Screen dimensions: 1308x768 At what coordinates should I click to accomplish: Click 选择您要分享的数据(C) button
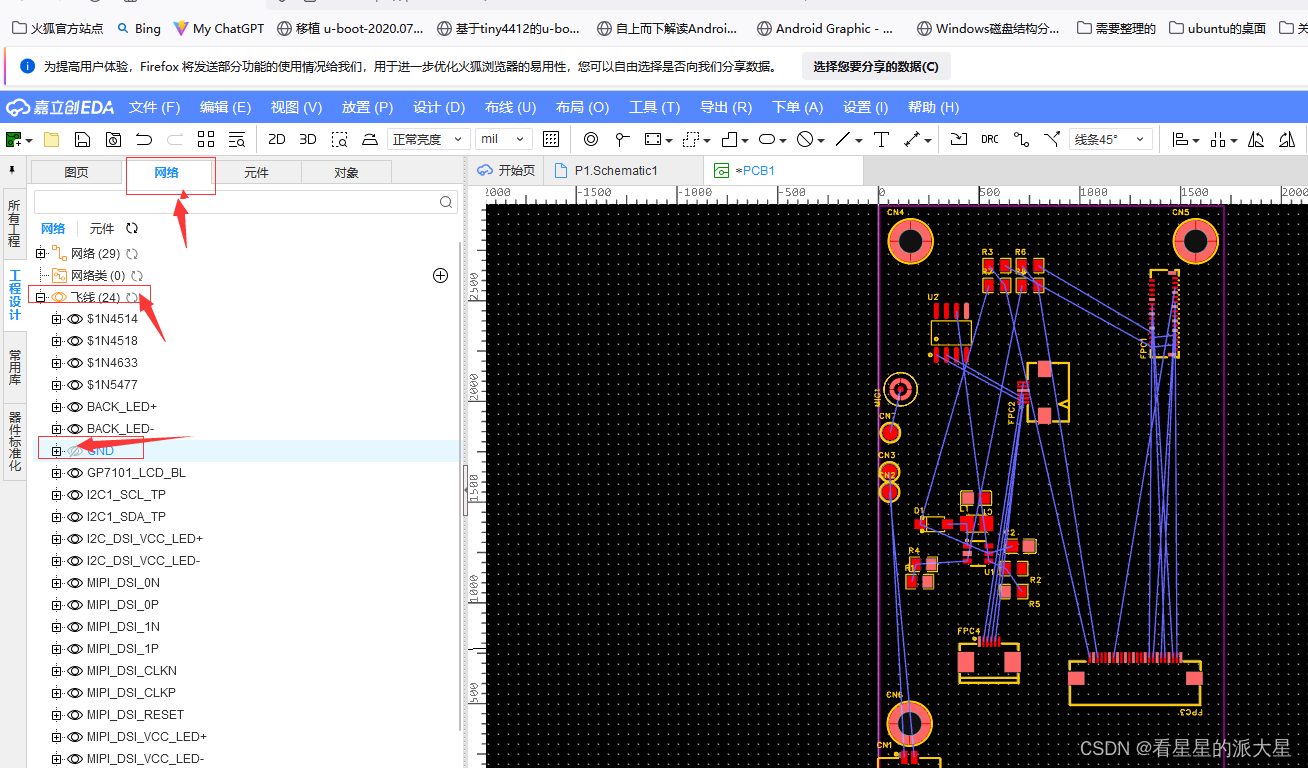876,67
